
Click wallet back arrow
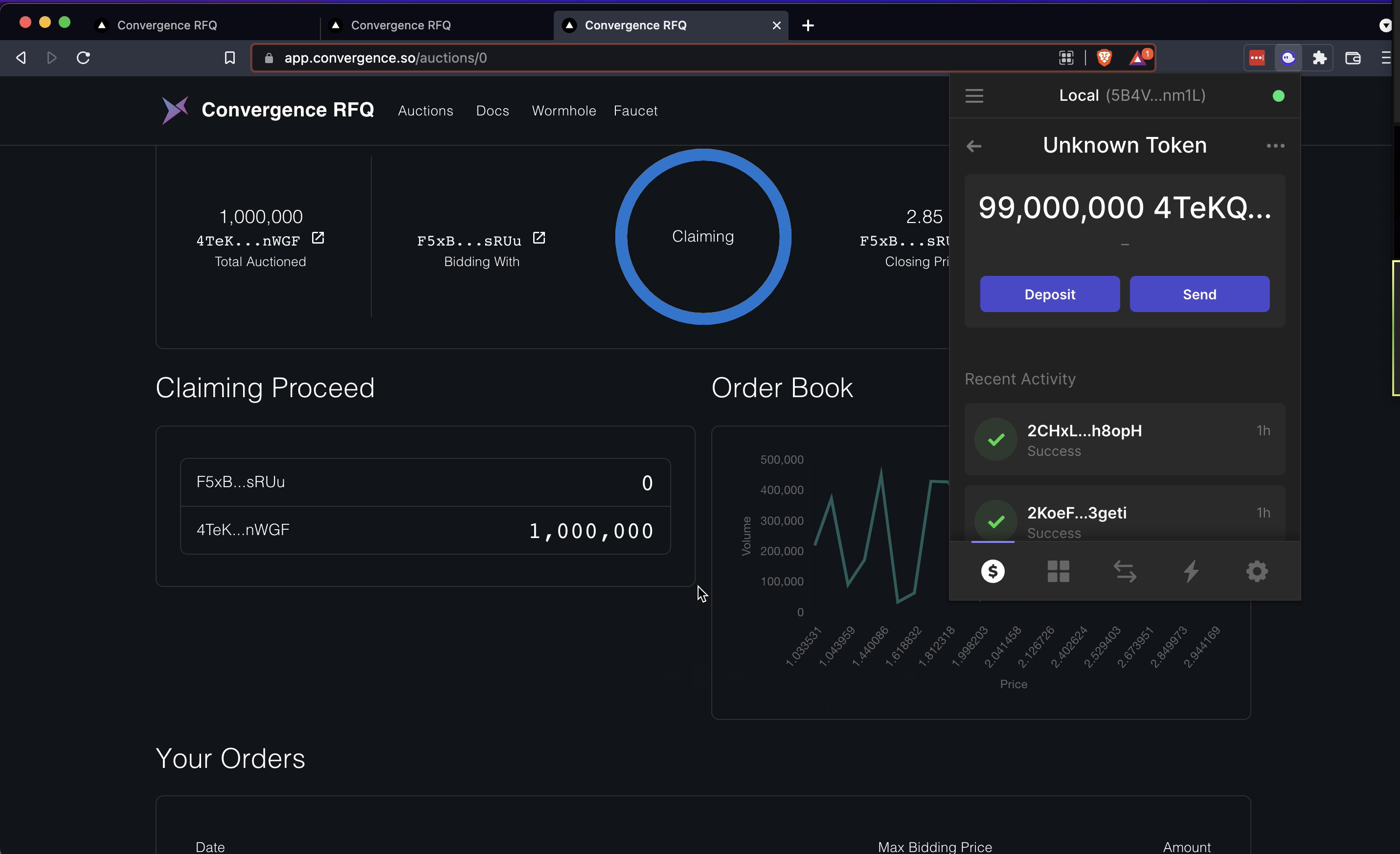[974, 146]
